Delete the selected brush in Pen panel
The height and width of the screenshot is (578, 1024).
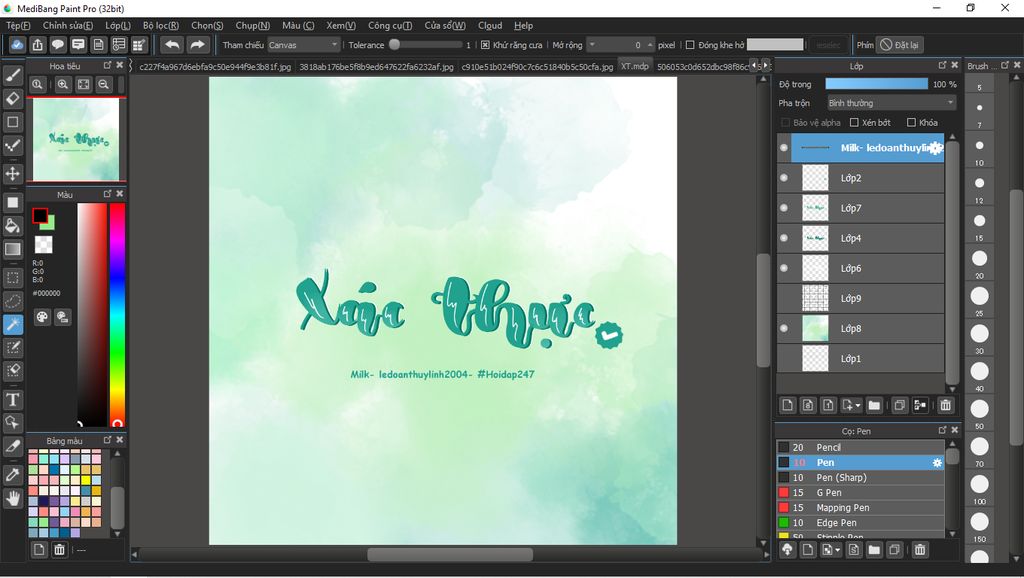920,550
